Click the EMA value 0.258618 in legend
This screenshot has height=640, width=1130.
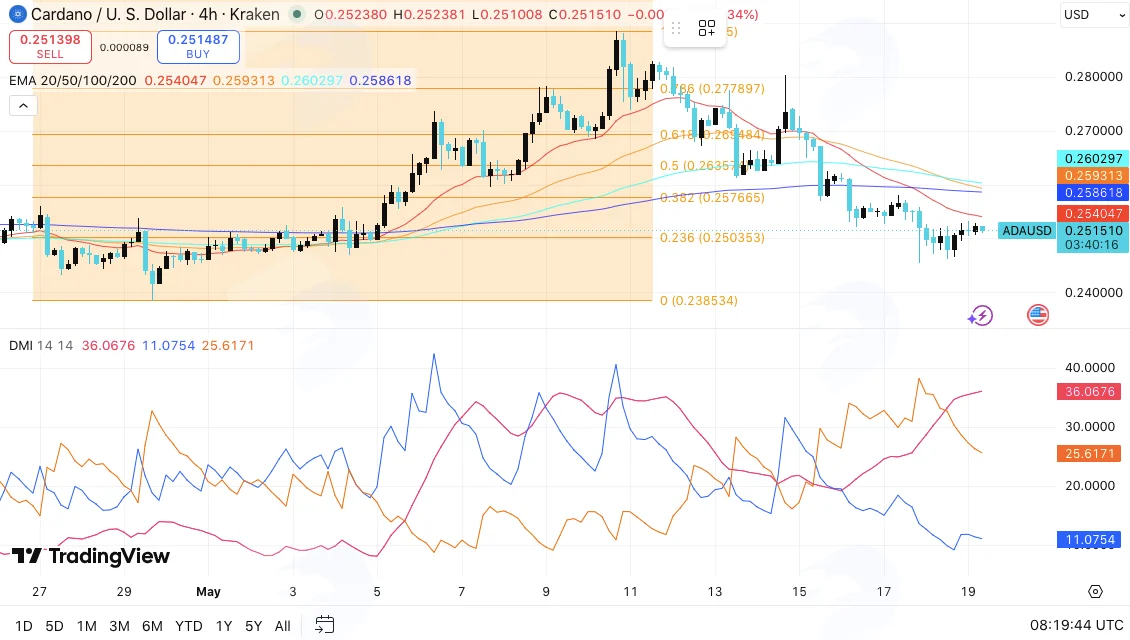click(381, 81)
